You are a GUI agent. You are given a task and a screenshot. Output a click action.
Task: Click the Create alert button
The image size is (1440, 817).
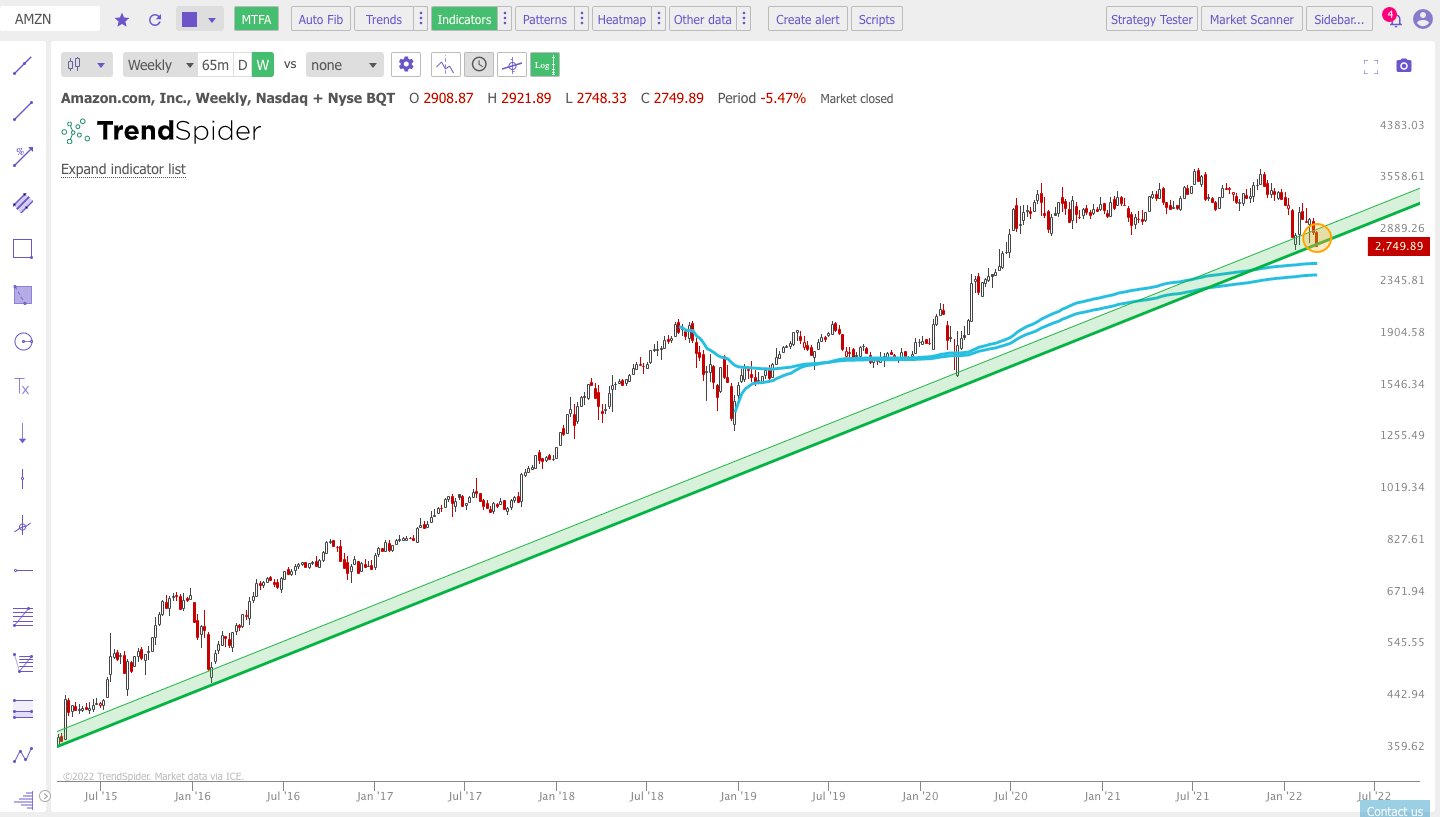pos(807,19)
